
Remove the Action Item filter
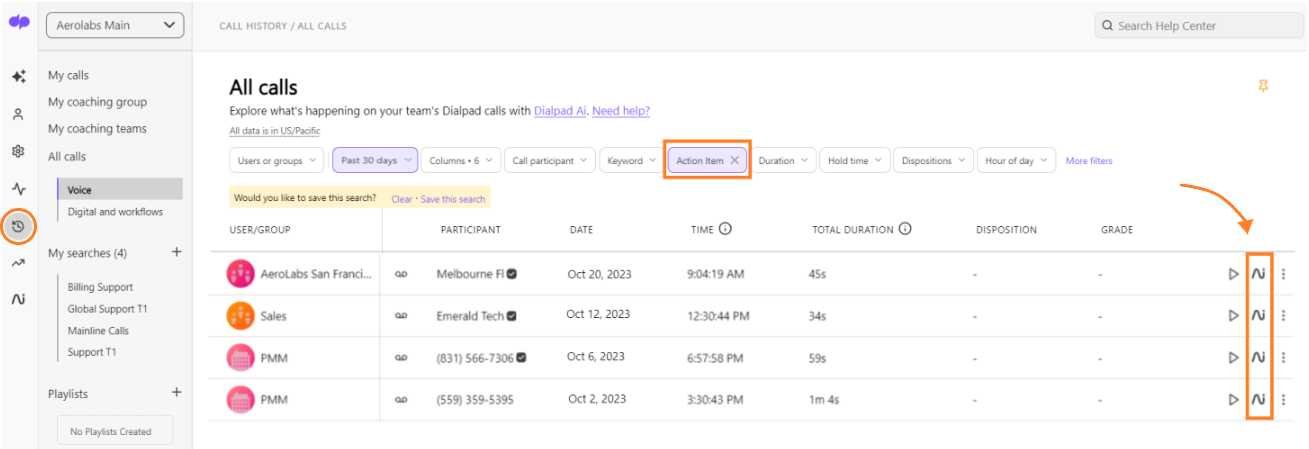click(x=735, y=160)
